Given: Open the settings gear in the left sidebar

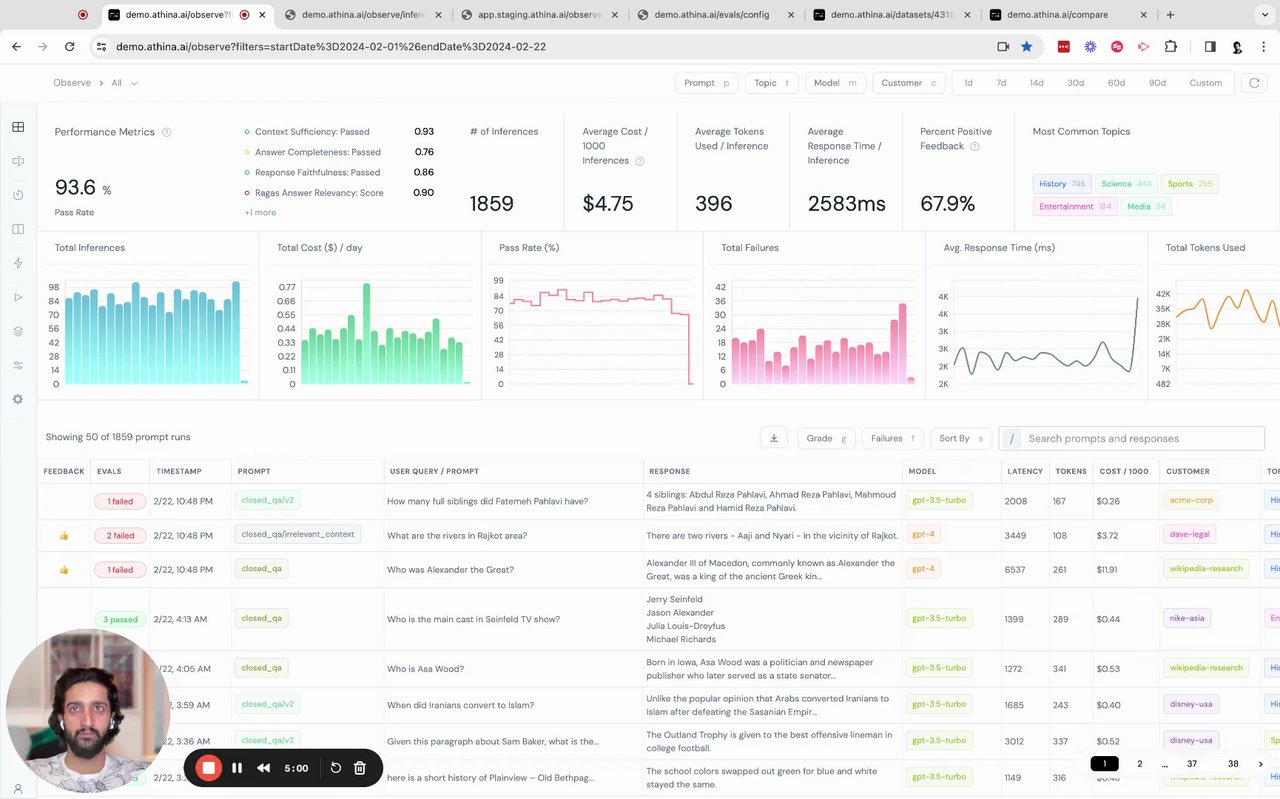Looking at the screenshot, I should (18, 399).
